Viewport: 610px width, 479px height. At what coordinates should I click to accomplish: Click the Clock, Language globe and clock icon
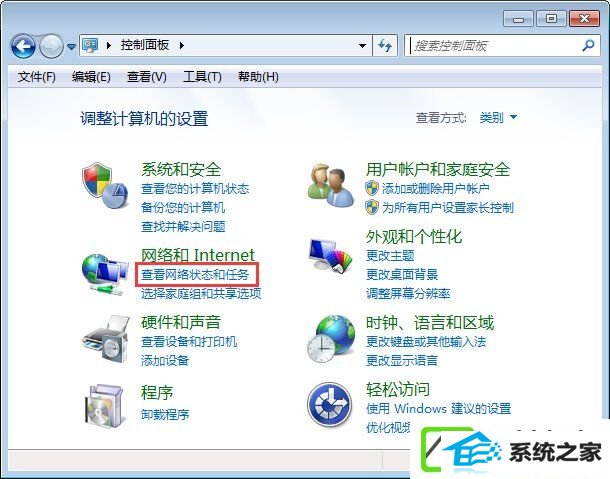coord(331,339)
